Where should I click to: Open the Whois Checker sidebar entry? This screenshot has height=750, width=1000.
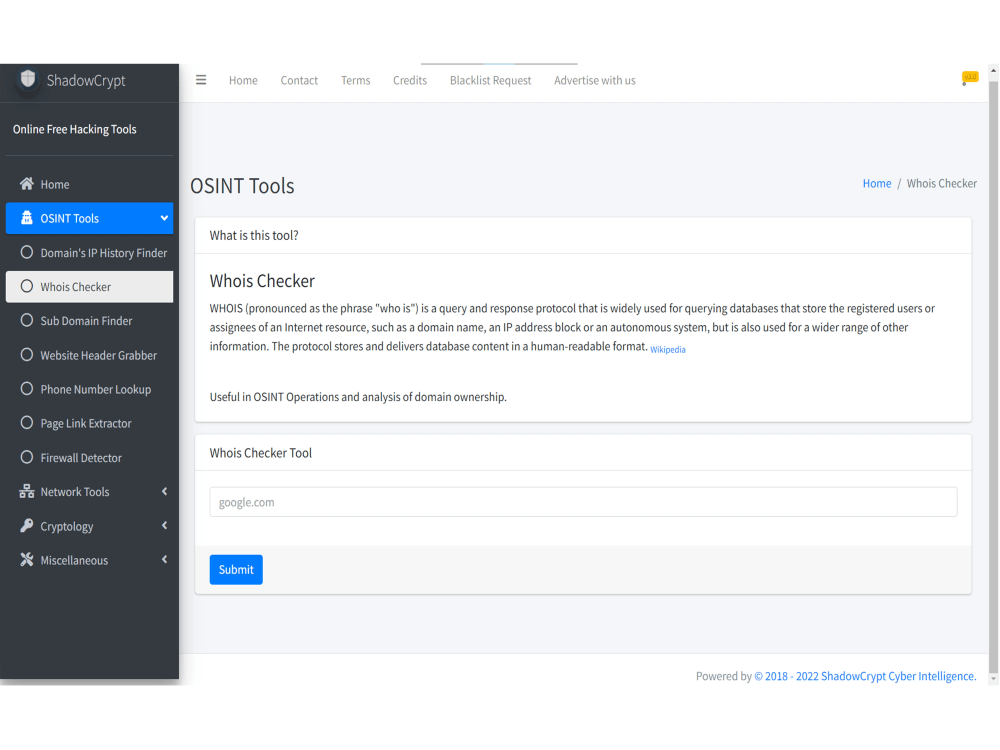(x=89, y=286)
